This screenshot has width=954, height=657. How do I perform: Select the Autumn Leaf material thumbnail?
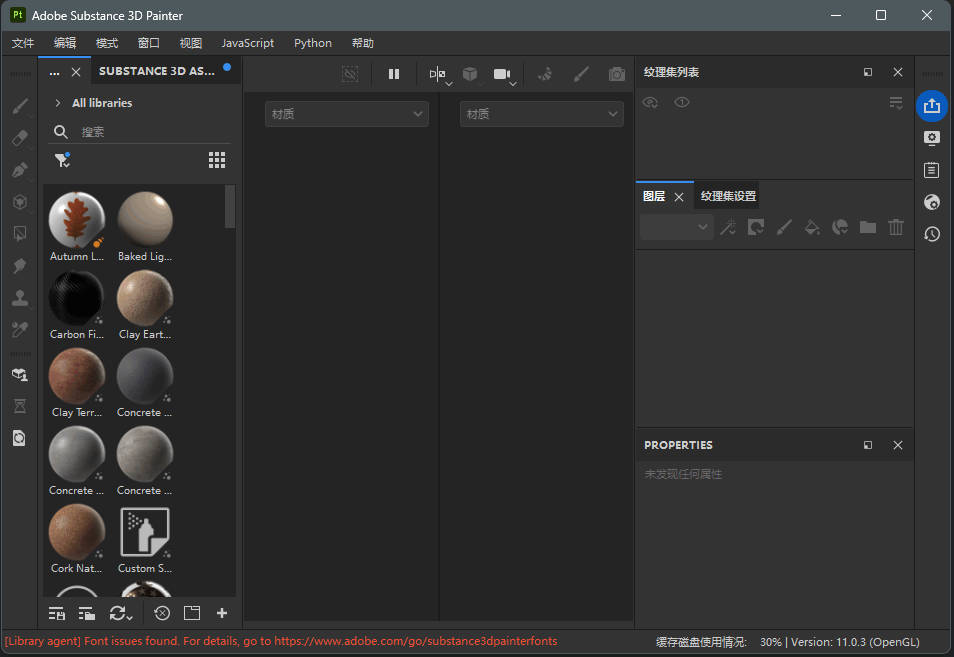point(77,220)
